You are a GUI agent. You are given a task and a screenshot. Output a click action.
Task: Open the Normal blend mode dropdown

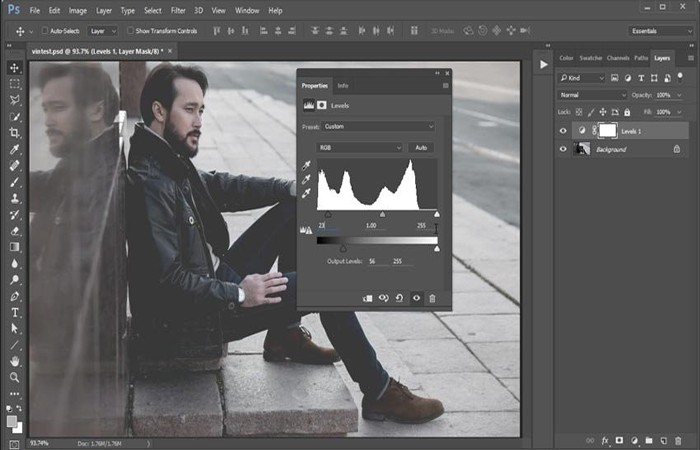592,95
